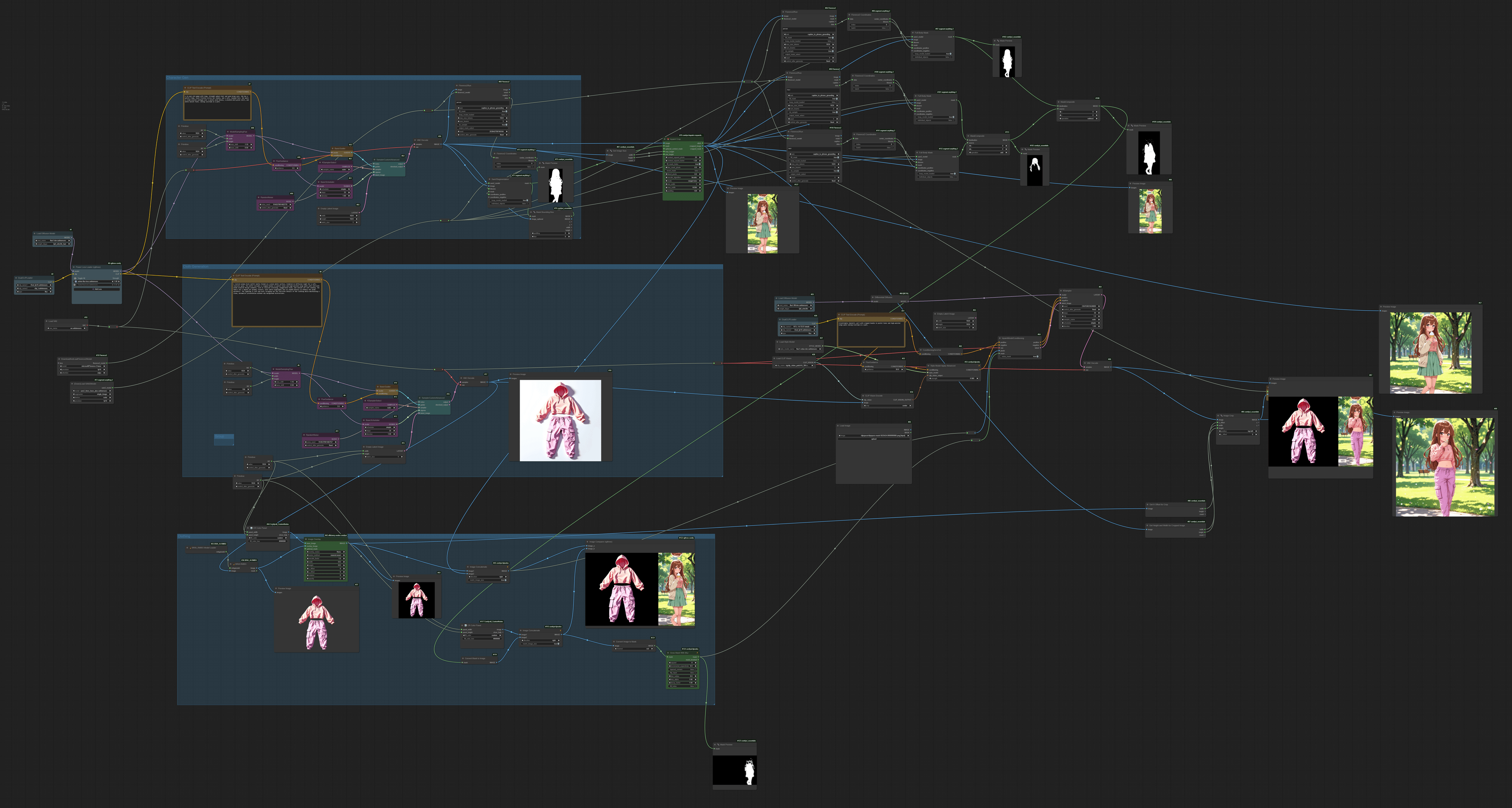The width and height of the screenshot is (1512, 808).
Task: Click the CR Color Panel #44 title icon
Action: coord(251,528)
